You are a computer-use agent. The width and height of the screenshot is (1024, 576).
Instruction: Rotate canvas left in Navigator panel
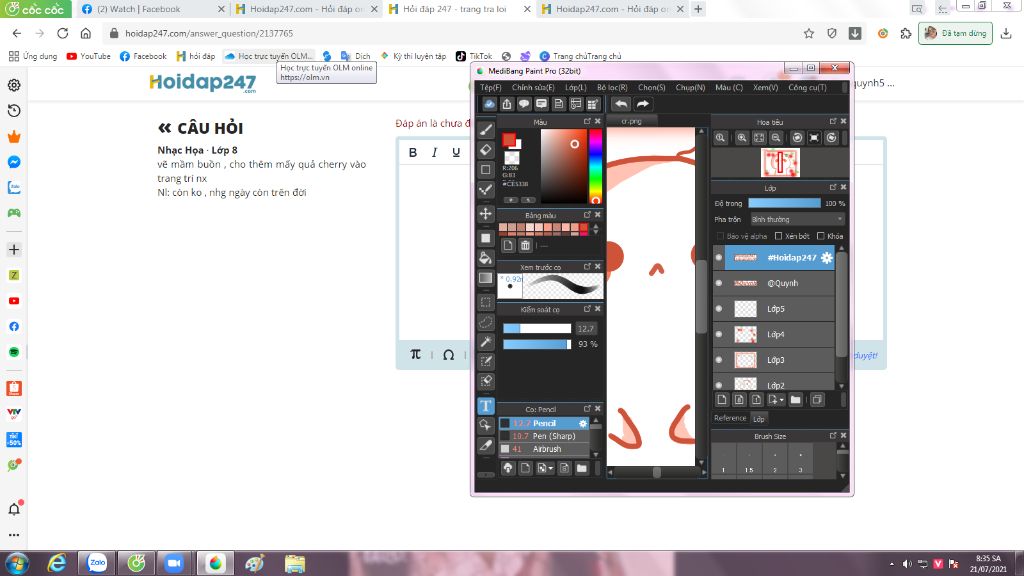(797, 138)
